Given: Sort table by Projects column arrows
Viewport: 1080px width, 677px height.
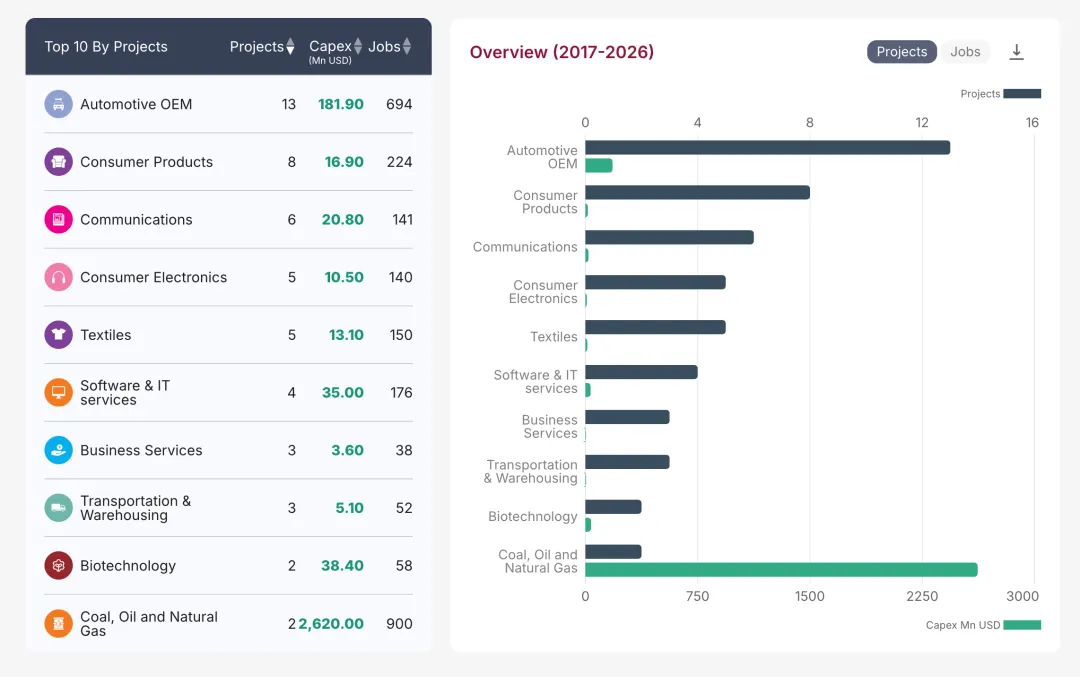Looking at the screenshot, I should pos(290,47).
